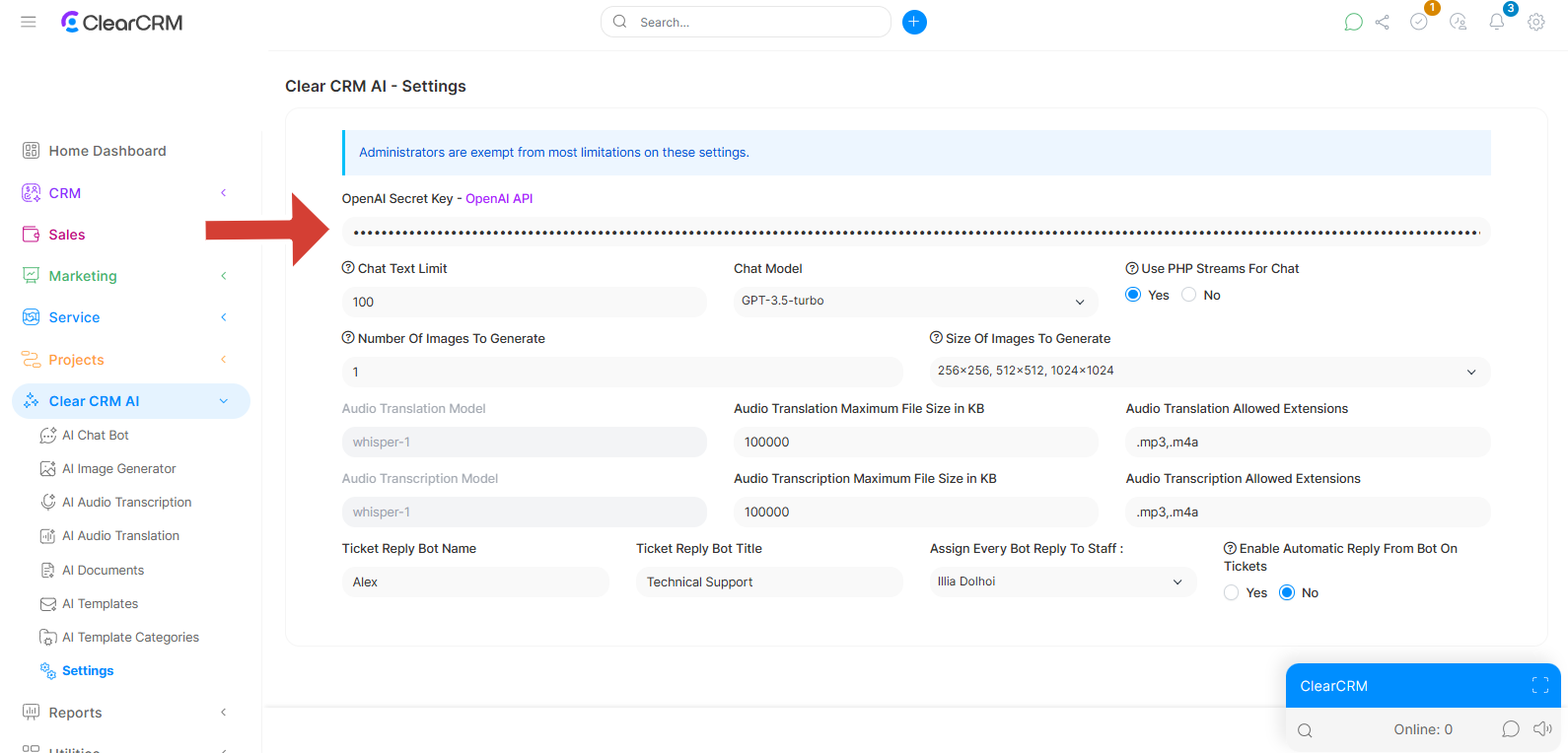
Task: Go to Home Dashboard
Action: 107,151
